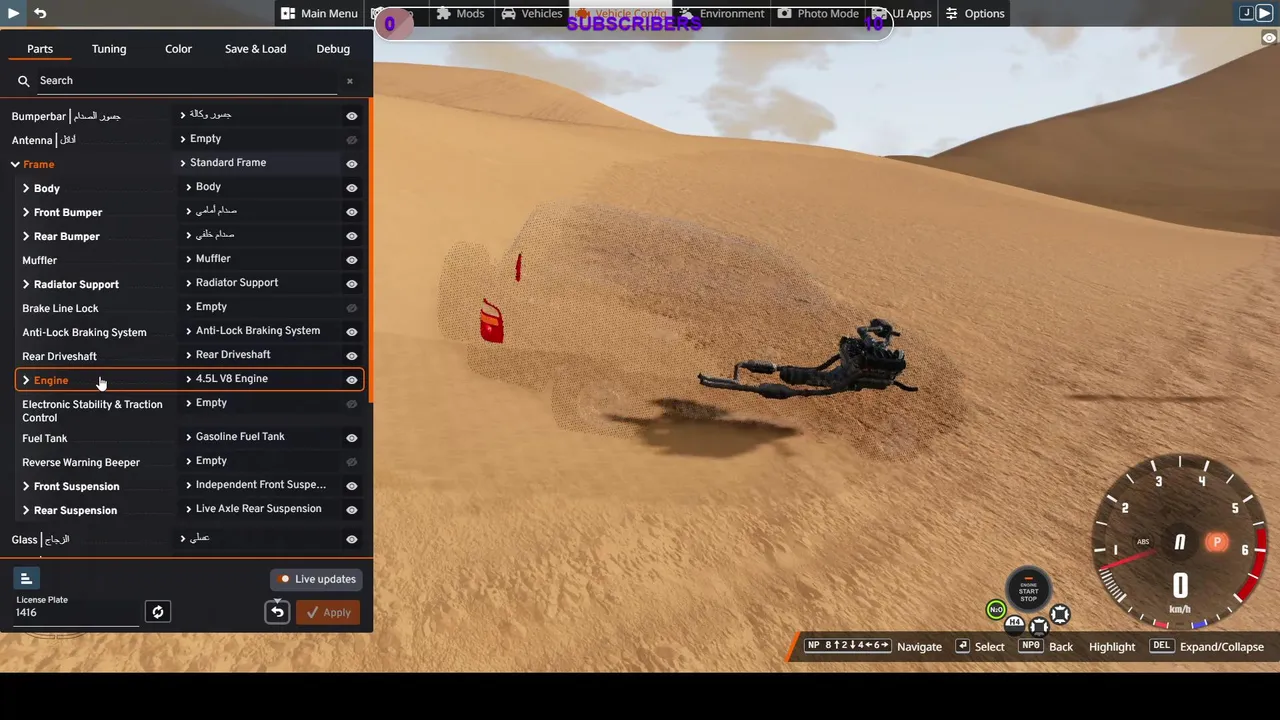Screen dimensions: 1280x720
Task: Click the revert arrow next to Apply
Action: click(278, 612)
